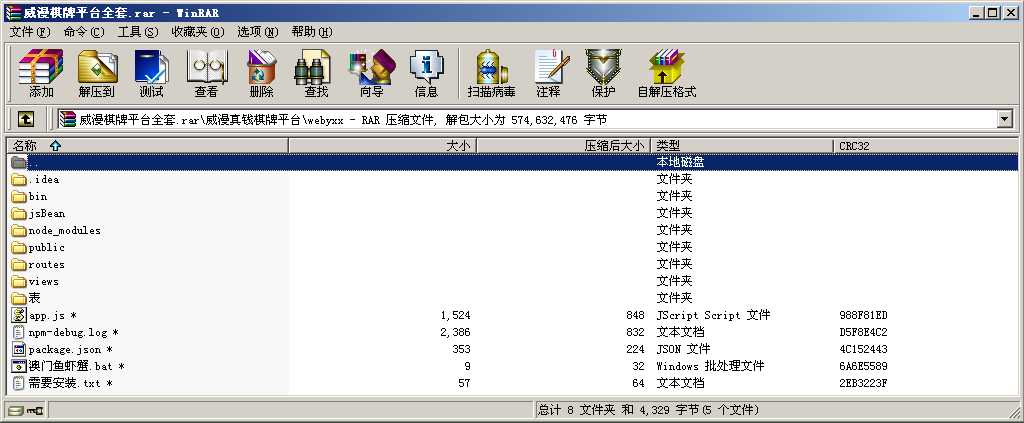Select the node_modules folder icon
The image size is (1024, 423).
coord(19,230)
